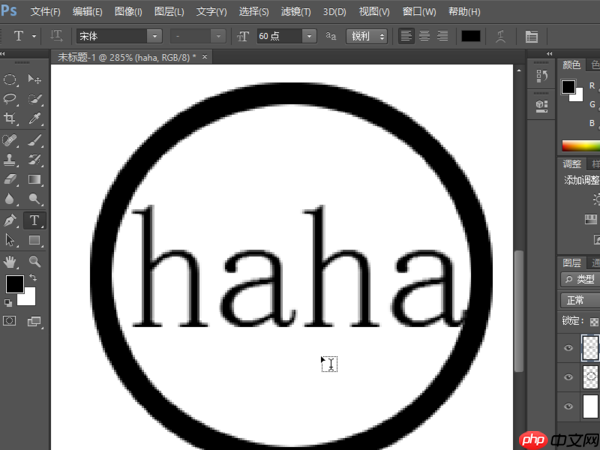Open the anti-aliasing dropdown (锐利)
The image size is (600, 450).
pyautogui.click(x=367, y=36)
